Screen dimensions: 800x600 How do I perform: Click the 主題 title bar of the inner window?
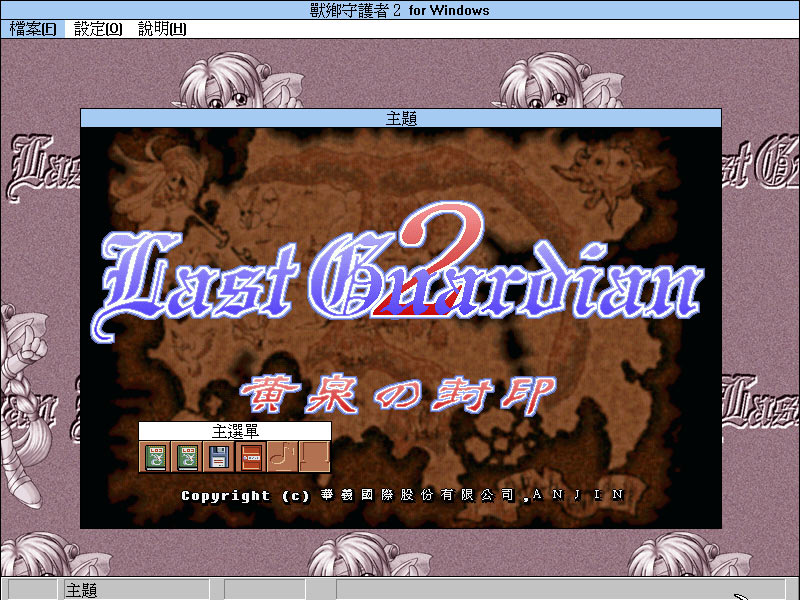[401, 118]
